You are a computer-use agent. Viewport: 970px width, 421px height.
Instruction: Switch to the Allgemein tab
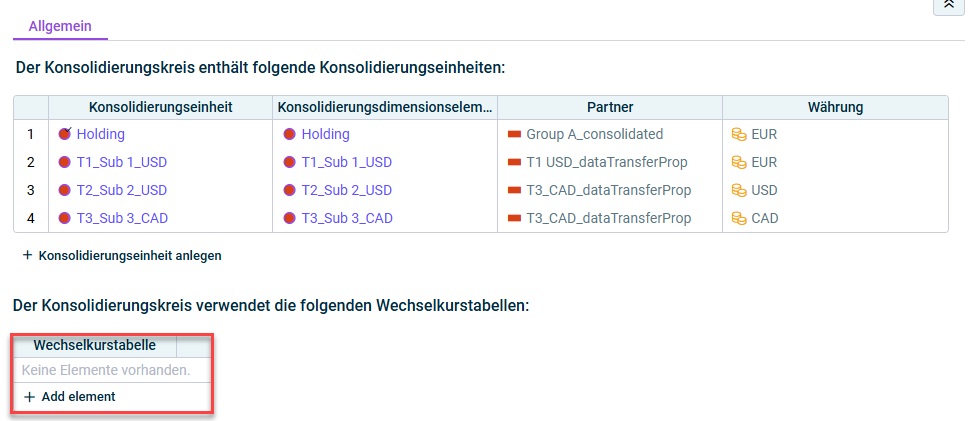tap(60, 26)
